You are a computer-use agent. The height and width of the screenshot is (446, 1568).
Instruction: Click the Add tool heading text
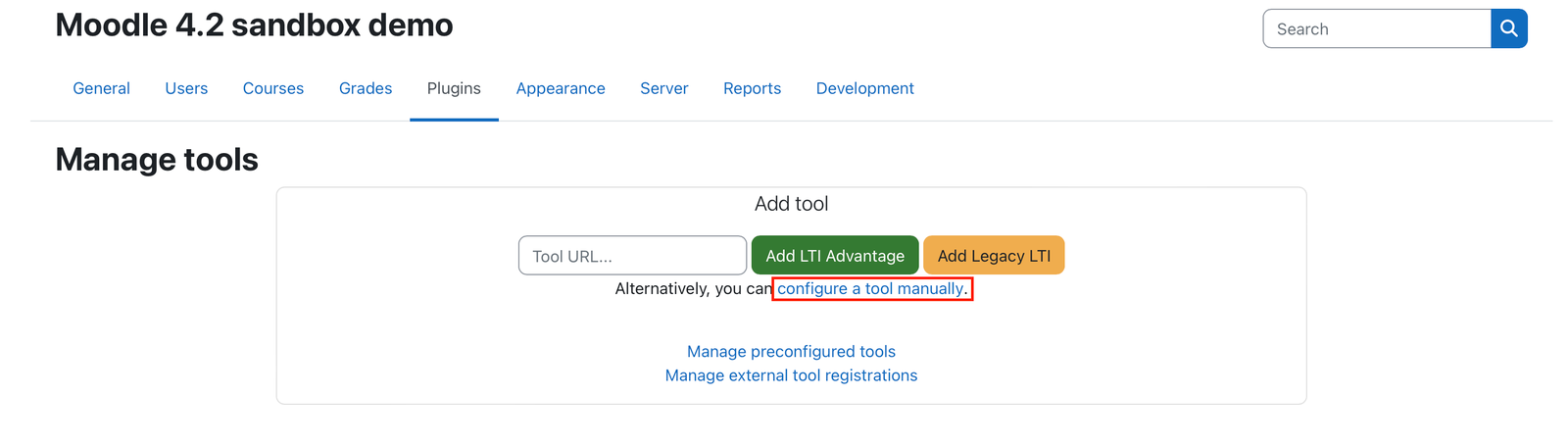click(791, 204)
